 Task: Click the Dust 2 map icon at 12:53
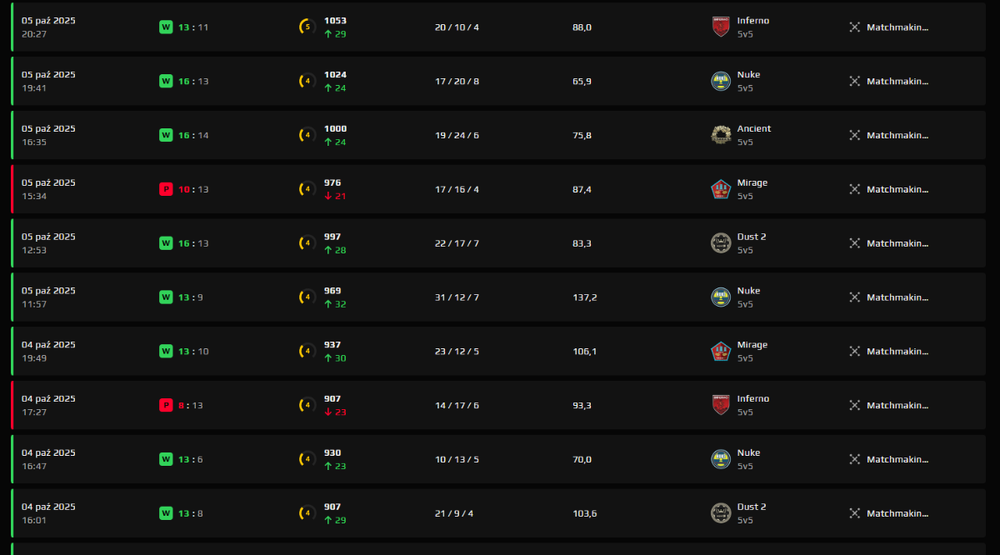pos(721,243)
